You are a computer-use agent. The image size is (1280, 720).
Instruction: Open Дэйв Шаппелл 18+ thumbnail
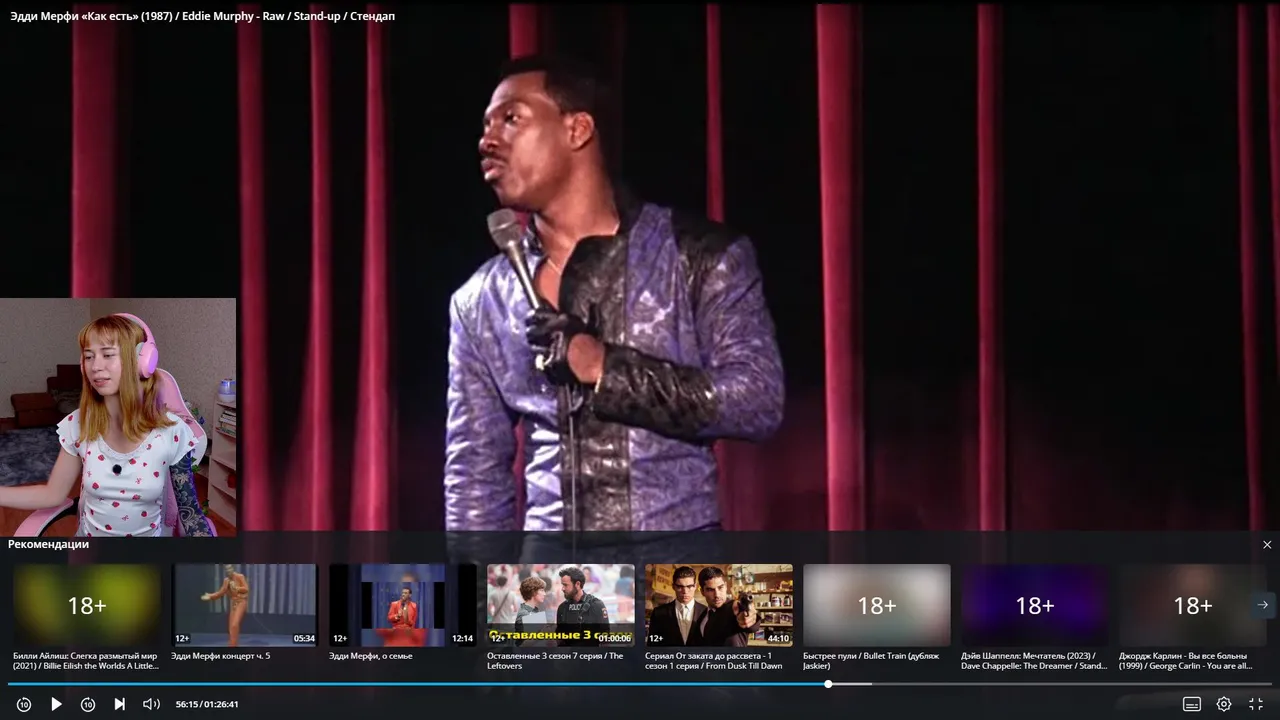pyautogui.click(x=1035, y=605)
